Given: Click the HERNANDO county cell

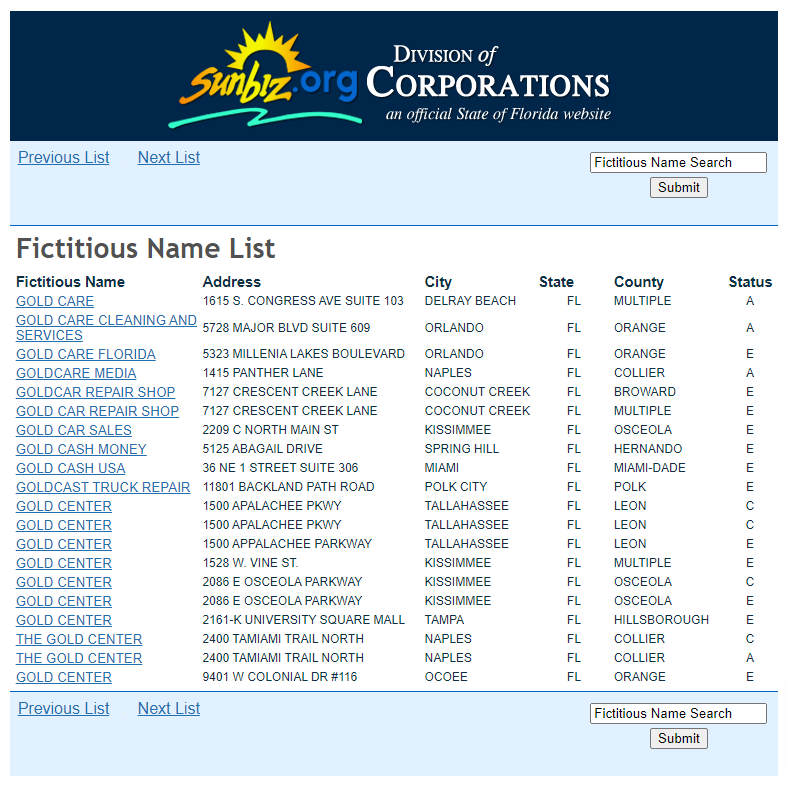Looking at the screenshot, I should tap(648, 449).
